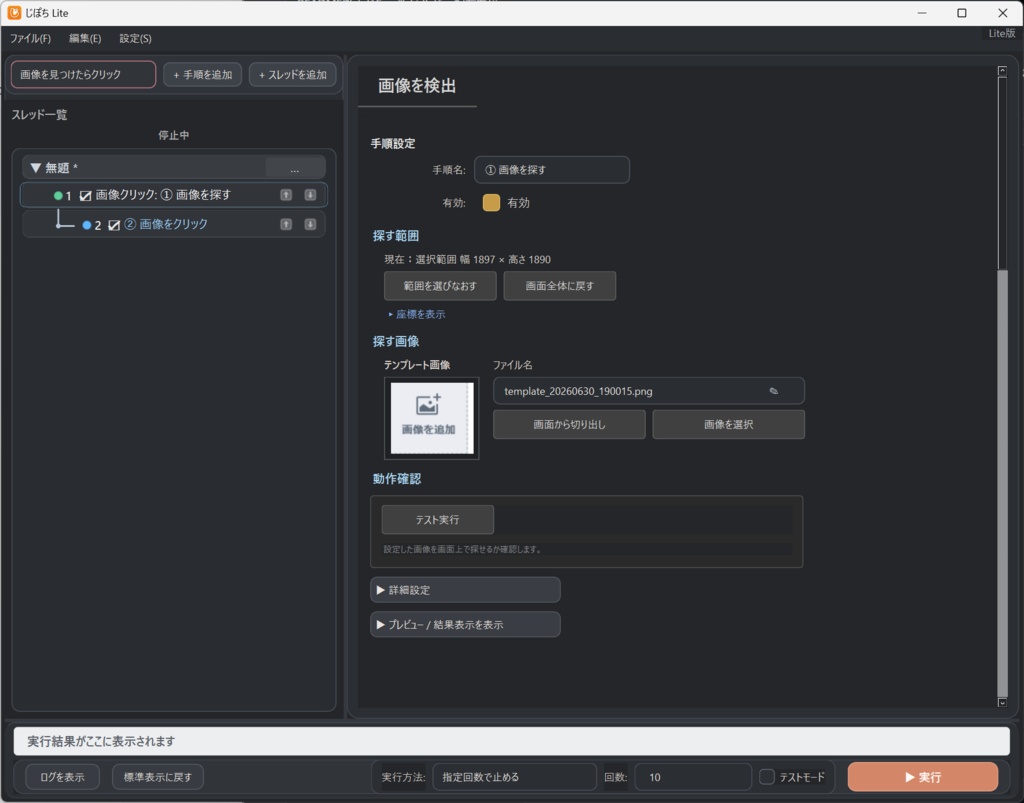This screenshot has width=1024, height=803.
Task: Click 標準表示に戻す button
Action: (158, 777)
